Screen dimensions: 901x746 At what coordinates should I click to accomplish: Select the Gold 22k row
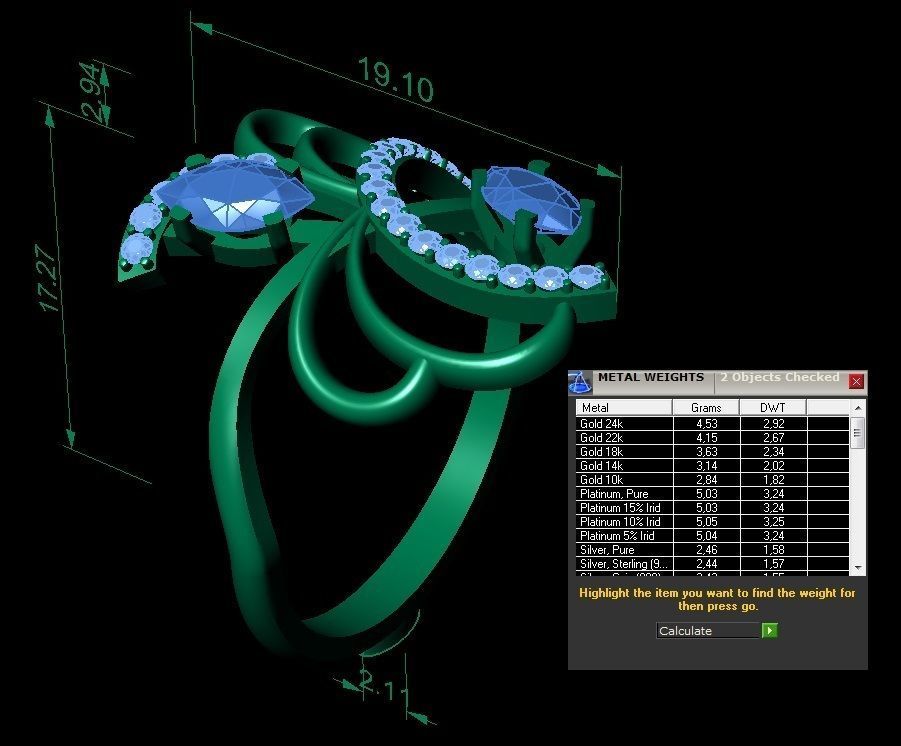click(713, 437)
